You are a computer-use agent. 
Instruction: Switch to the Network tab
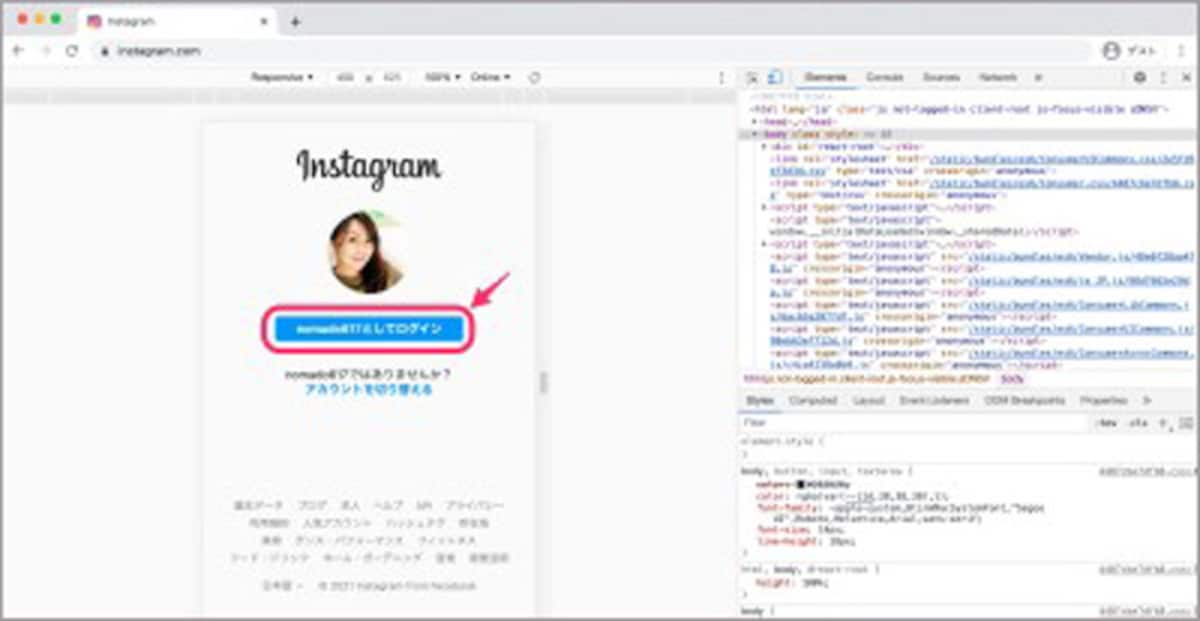click(997, 77)
